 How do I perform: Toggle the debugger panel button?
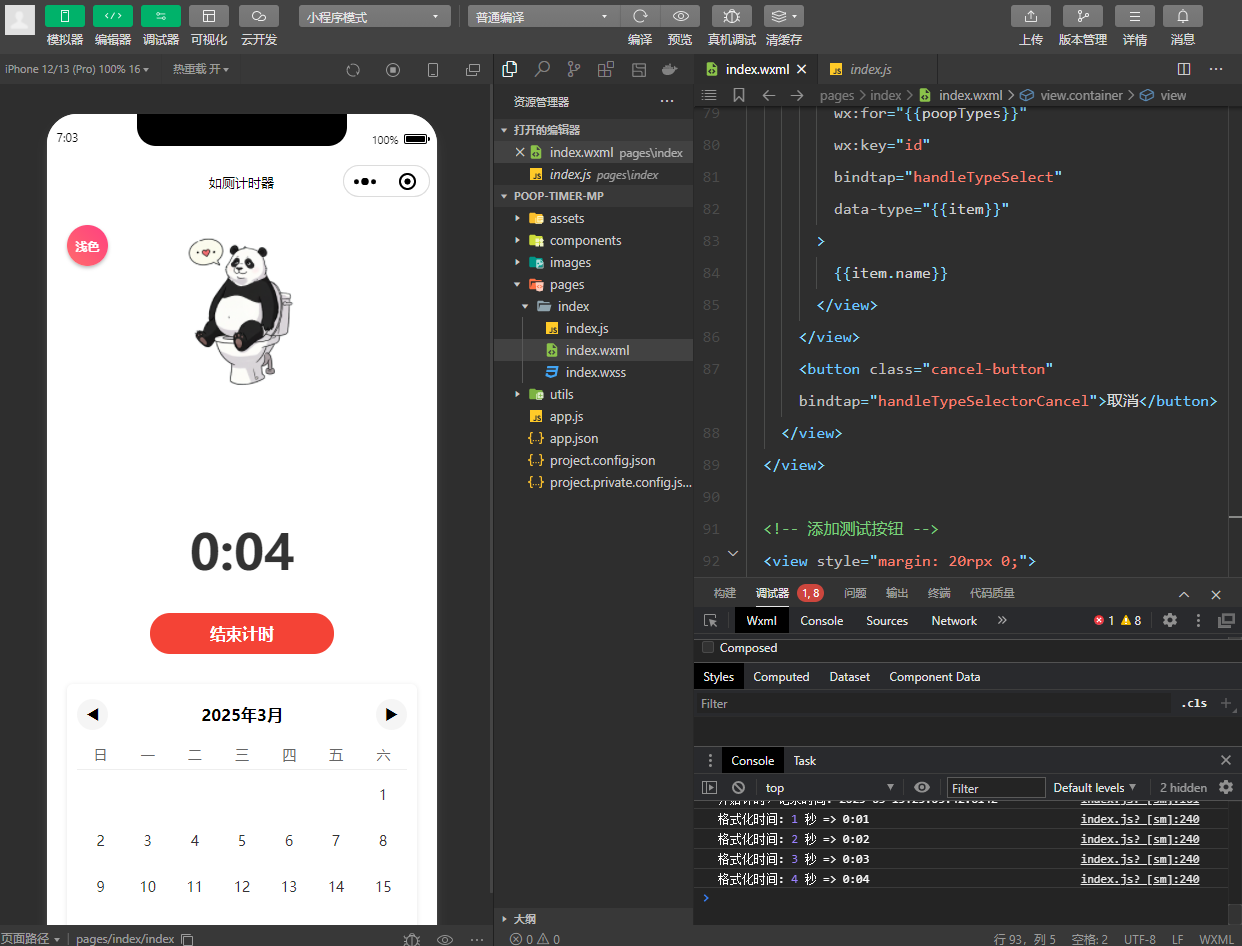click(x=161, y=16)
